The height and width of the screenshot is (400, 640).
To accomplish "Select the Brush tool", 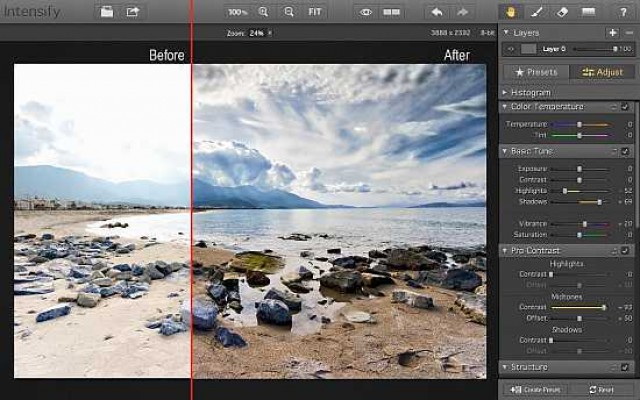I will point(535,12).
